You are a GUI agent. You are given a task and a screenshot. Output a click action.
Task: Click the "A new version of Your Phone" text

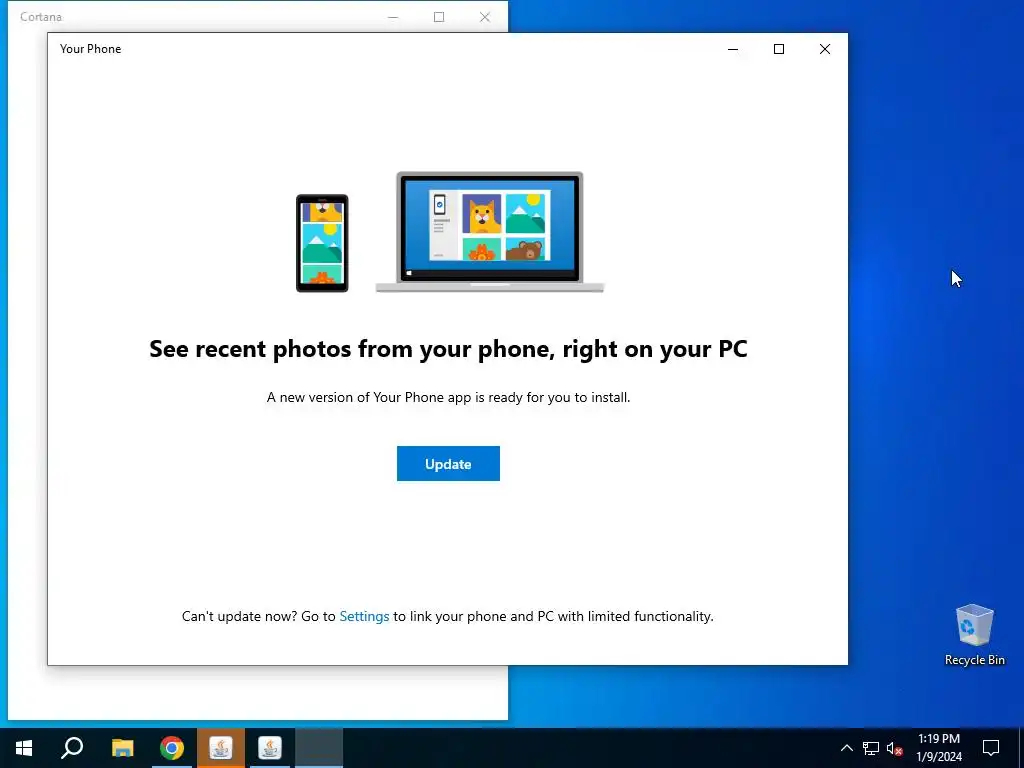(x=448, y=397)
